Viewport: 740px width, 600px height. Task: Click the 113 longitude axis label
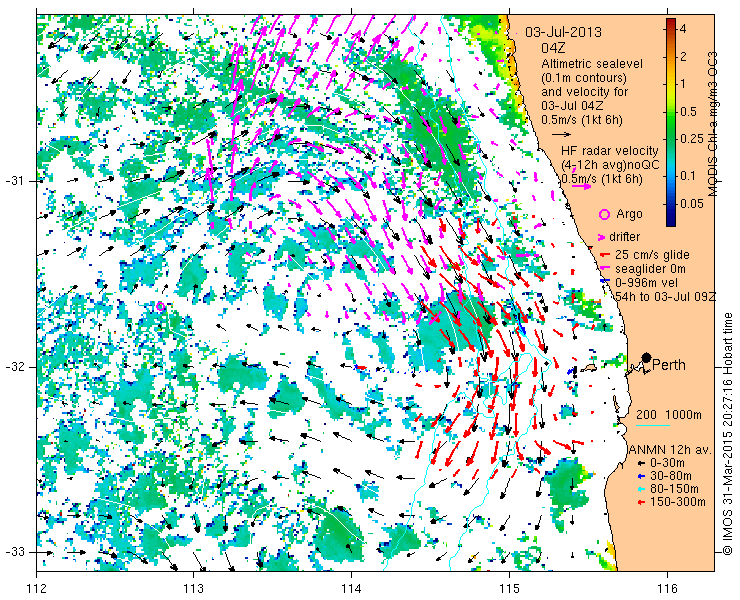(193, 589)
